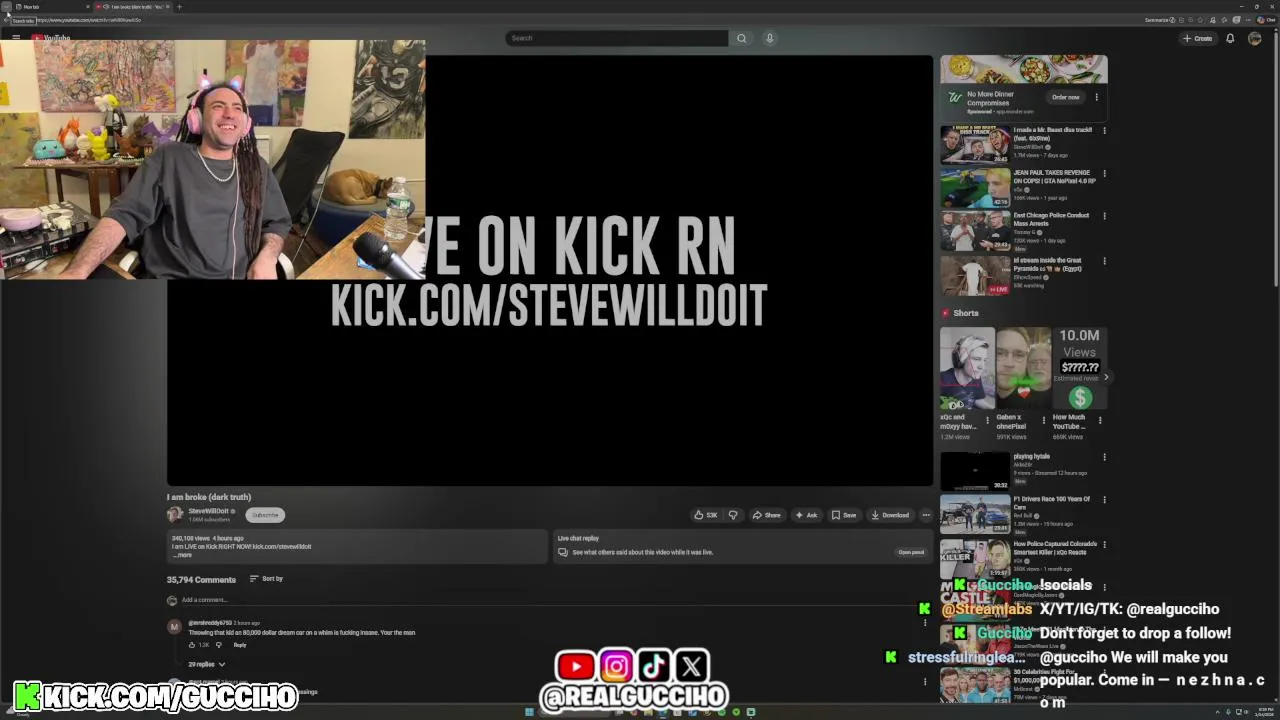
Task: Open options for the sponsored ad
Action: [x=1097, y=97]
